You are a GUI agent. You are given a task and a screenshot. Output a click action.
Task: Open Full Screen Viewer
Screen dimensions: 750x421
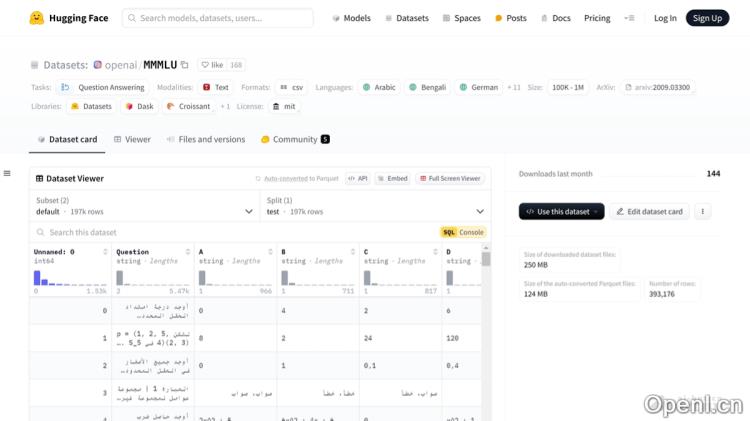[x=450, y=179]
